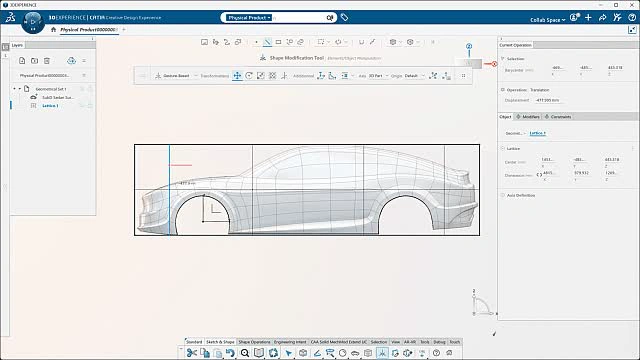Select the line tool in top toolbar
The height and width of the screenshot is (360, 640).
[267, 42]
